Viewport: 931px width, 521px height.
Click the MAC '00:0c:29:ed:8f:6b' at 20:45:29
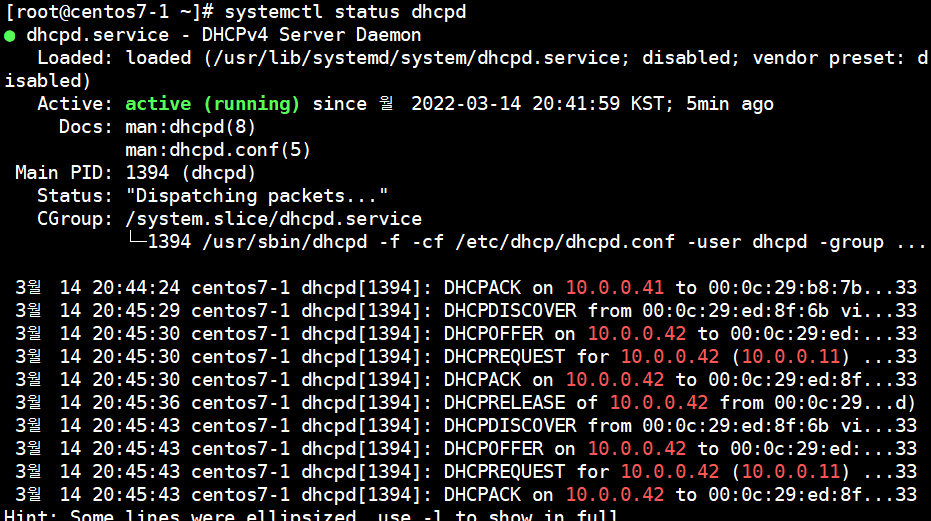[735, 311]
